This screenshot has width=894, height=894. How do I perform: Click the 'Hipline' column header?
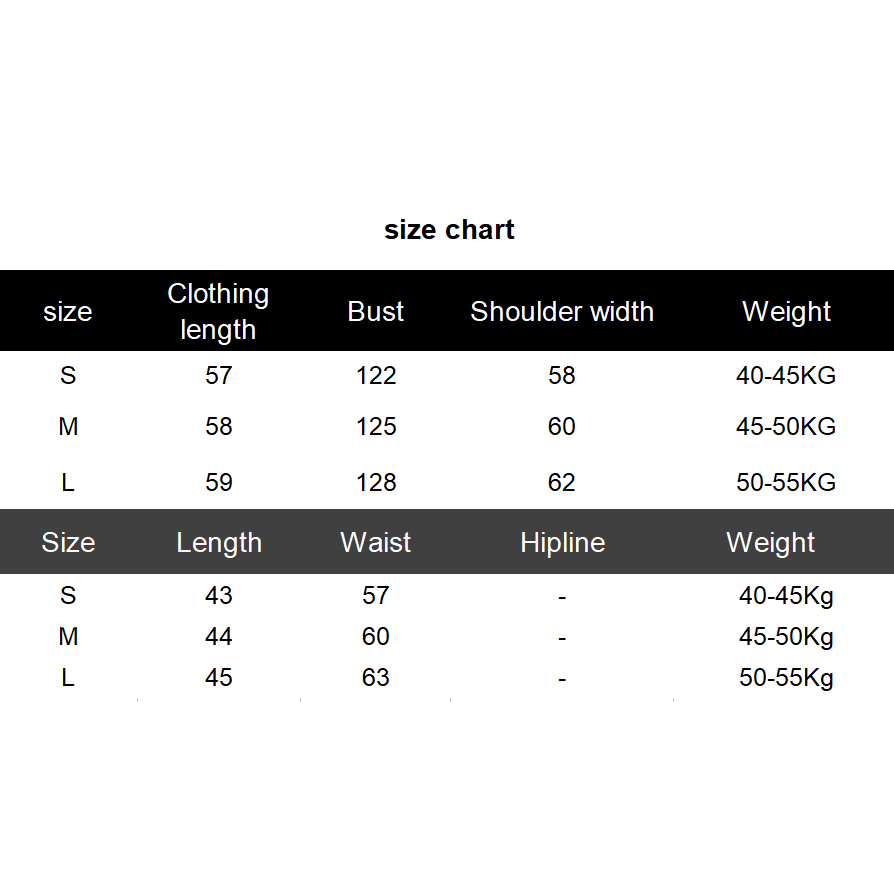pyautogui.click(x=562, y=542)
